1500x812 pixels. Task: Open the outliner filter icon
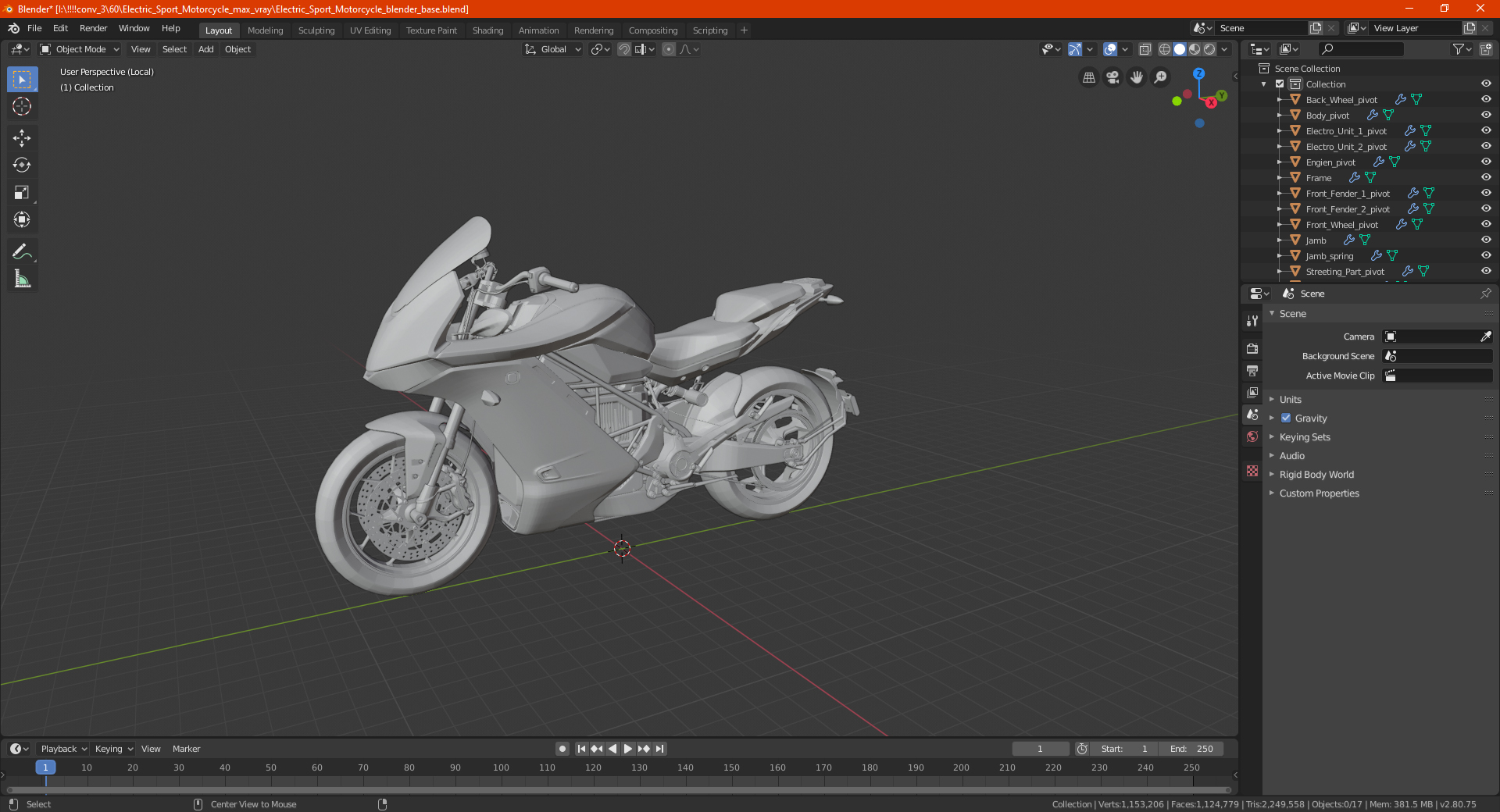pyautogui.click(x=1462, y=49)
